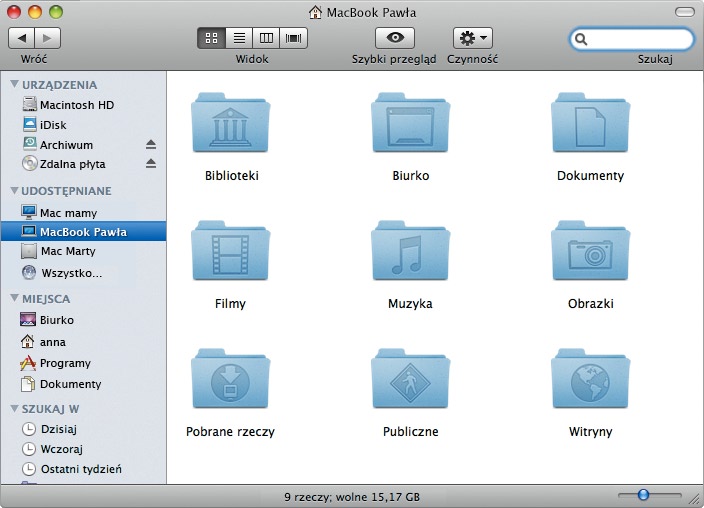
Task: Open Dokumenty in the sidebar
Action: [x=84, y=384]
